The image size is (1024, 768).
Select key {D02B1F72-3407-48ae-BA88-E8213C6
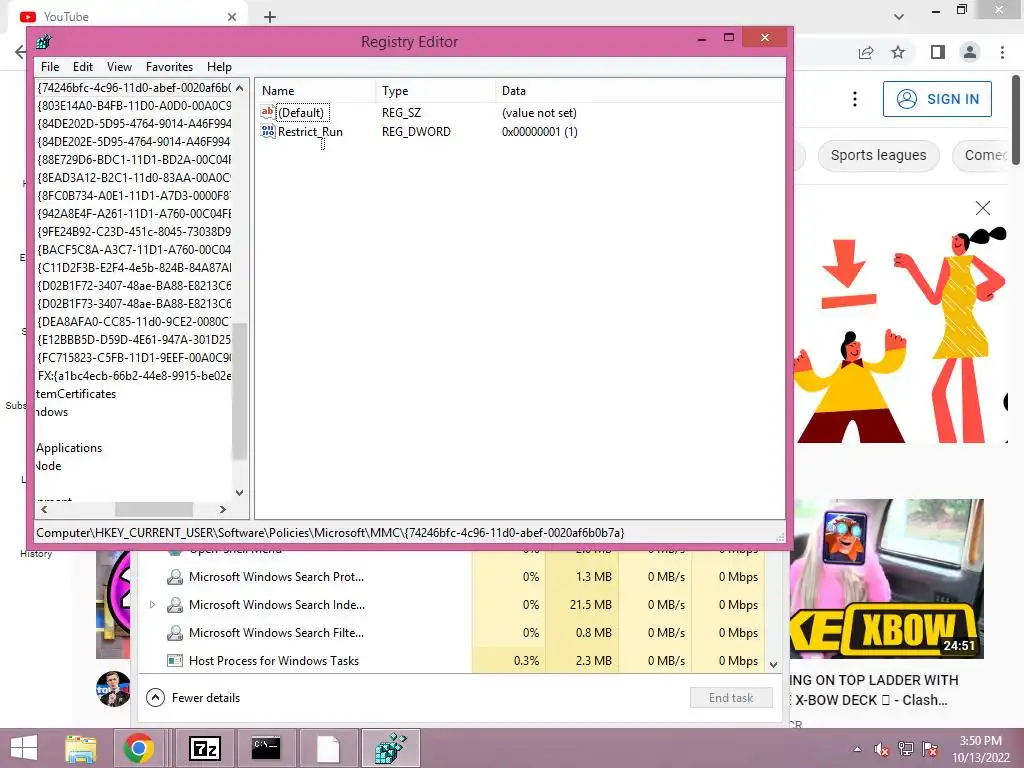(134, 286)
